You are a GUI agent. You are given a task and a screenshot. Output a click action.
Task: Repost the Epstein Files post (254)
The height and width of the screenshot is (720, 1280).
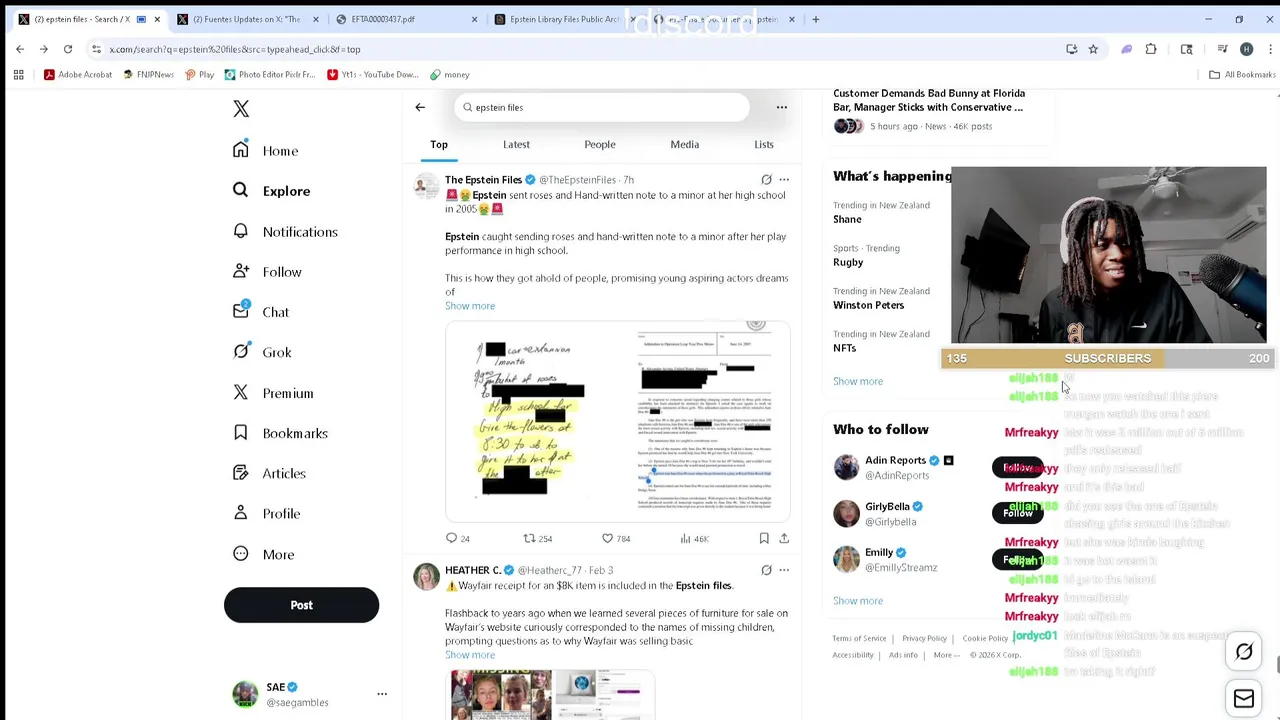click(538, 539)
